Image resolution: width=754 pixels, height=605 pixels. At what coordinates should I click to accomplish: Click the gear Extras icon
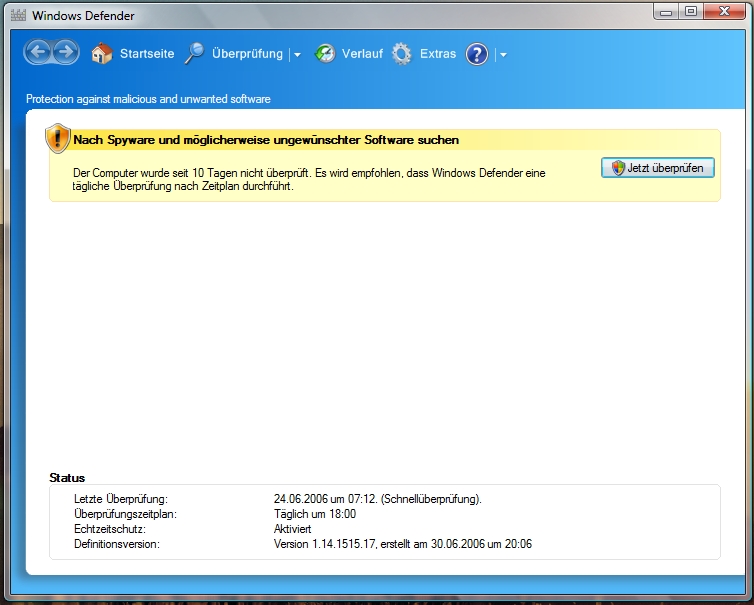click(402, 53)
